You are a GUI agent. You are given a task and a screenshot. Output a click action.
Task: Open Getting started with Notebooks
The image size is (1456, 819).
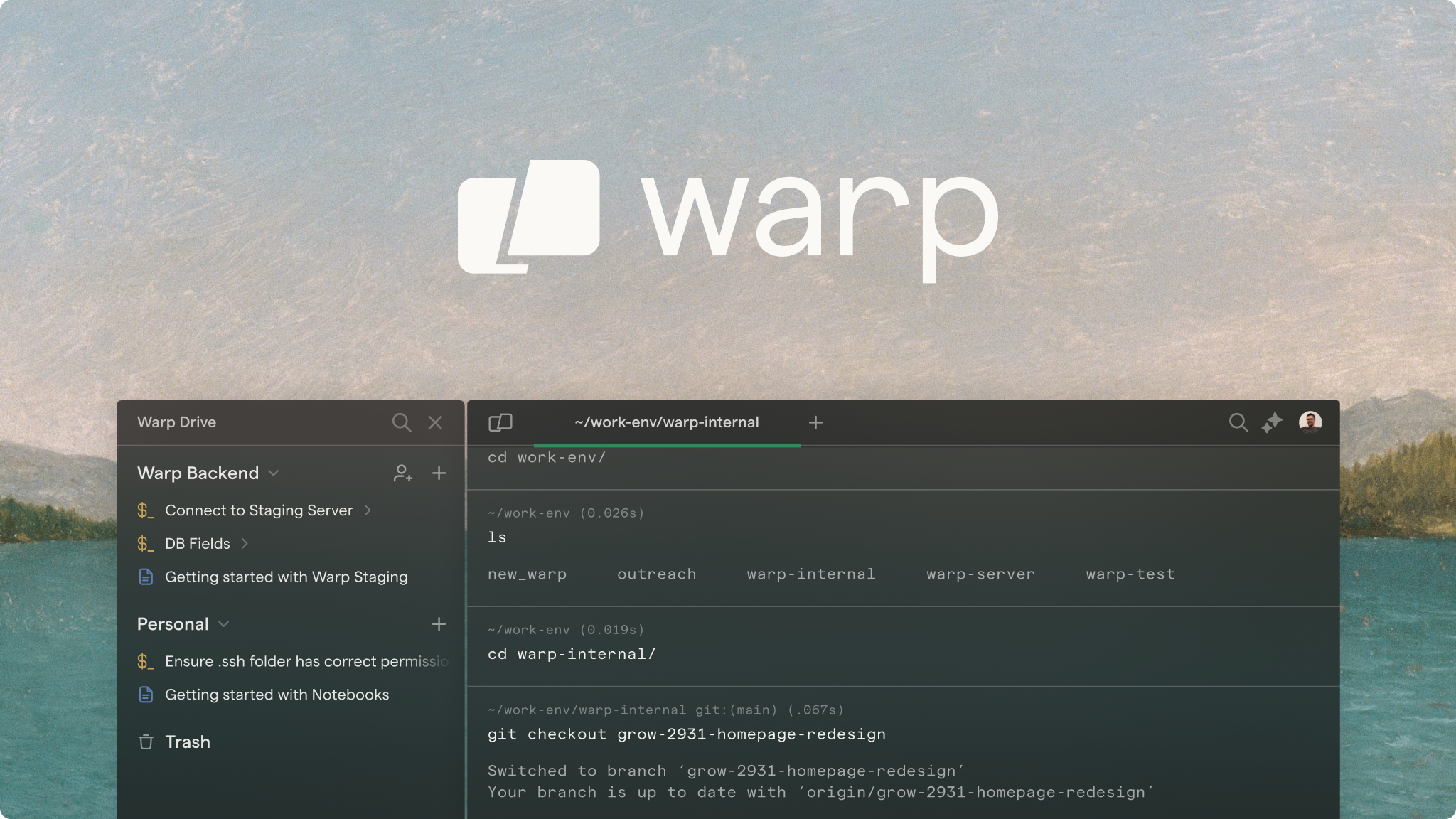coord(277,695)
